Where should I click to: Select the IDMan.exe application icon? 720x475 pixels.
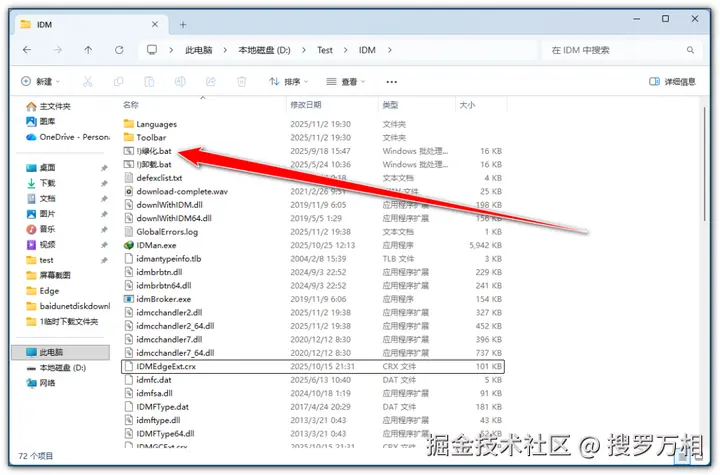coord(129,245)
